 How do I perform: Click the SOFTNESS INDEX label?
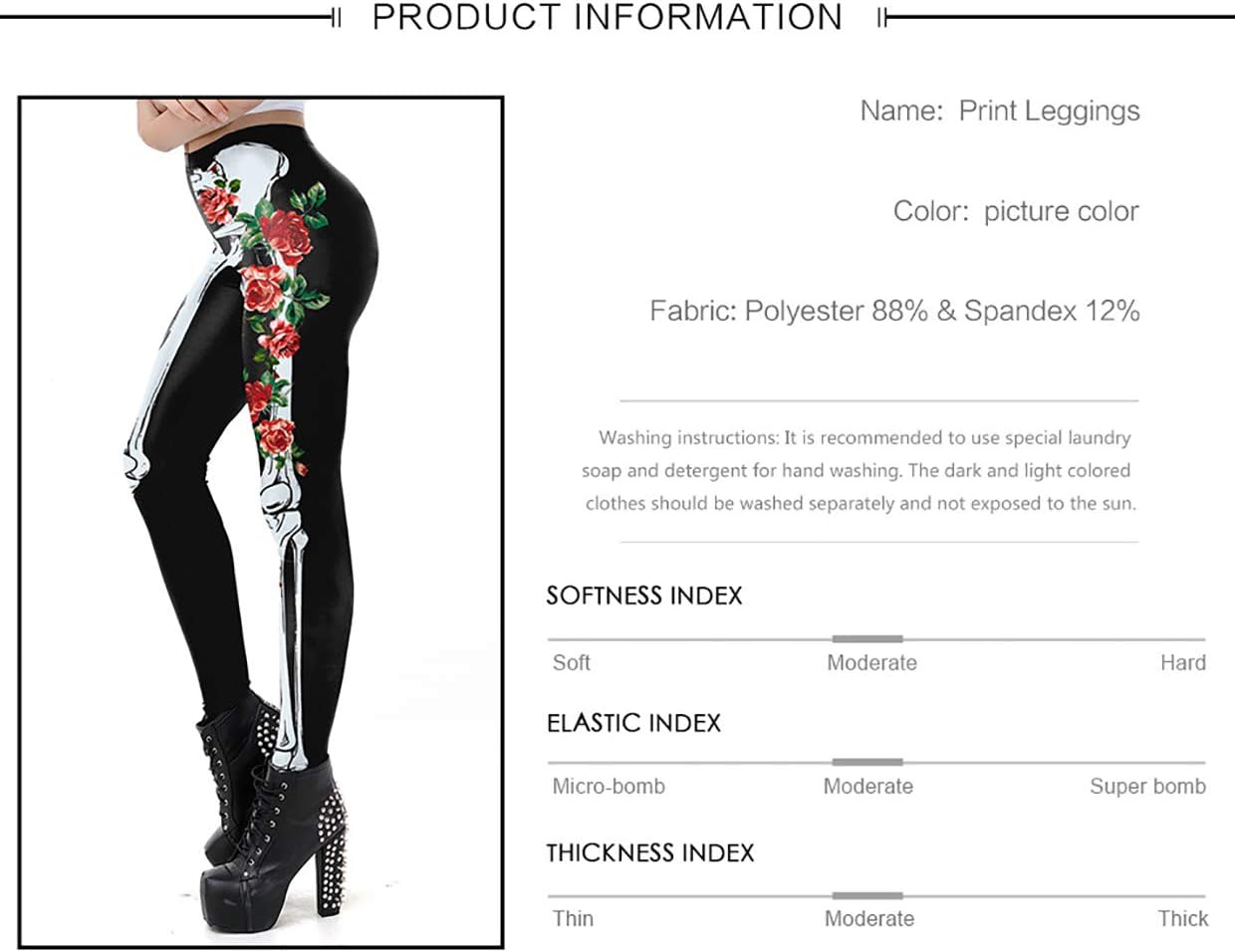pyautogui.click(x=644, y=595)
